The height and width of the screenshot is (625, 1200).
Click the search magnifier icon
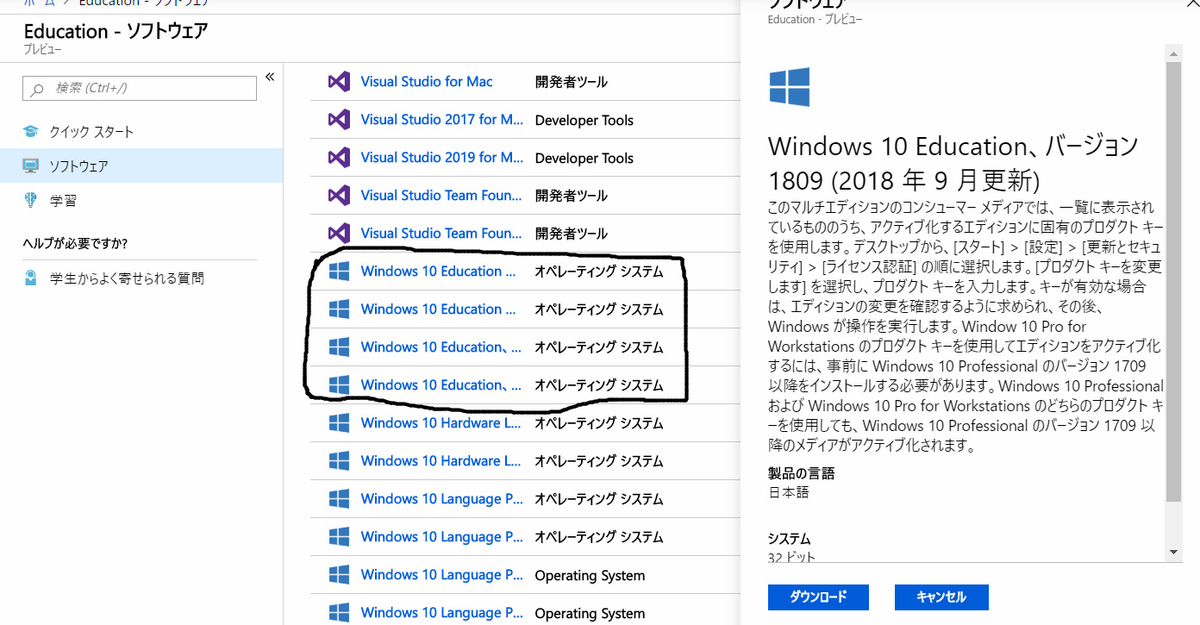pos(38,88)
